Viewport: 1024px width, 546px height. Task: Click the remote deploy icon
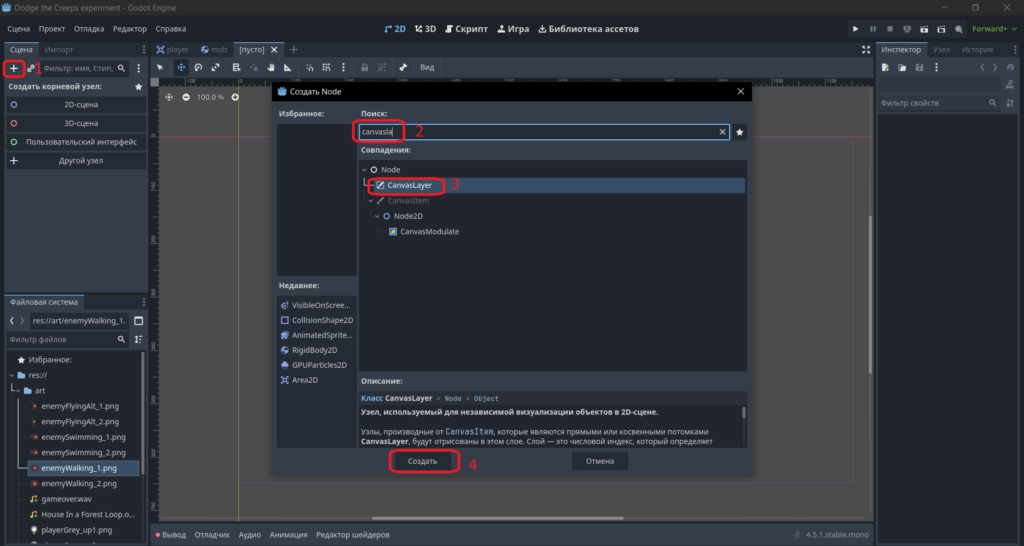point(907,29)
